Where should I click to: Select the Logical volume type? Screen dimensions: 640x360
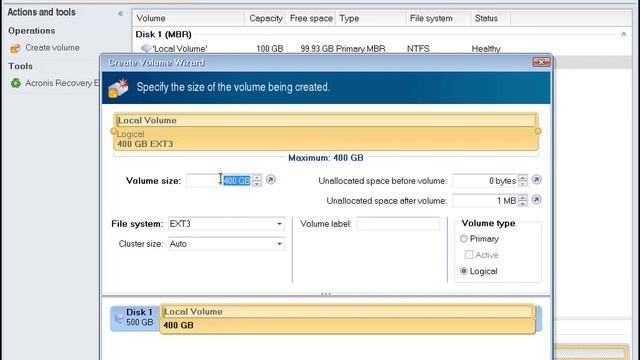[464, 271]
